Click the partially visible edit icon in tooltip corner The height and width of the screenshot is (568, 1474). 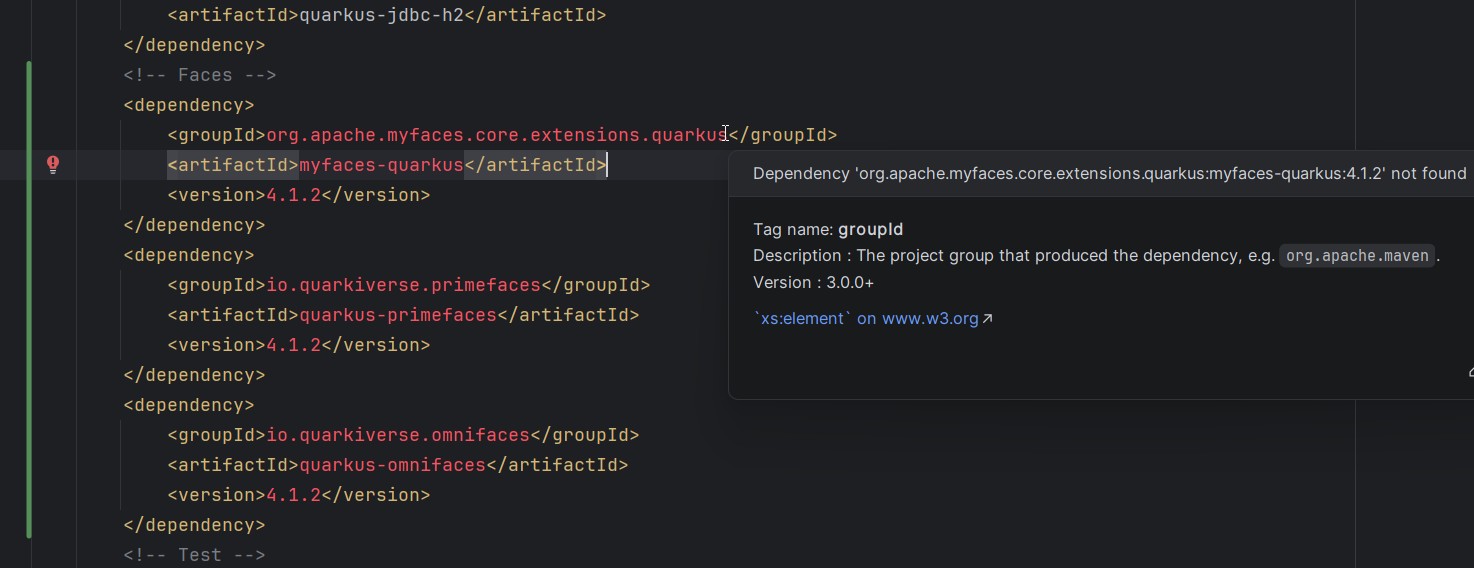point(1470,372)
